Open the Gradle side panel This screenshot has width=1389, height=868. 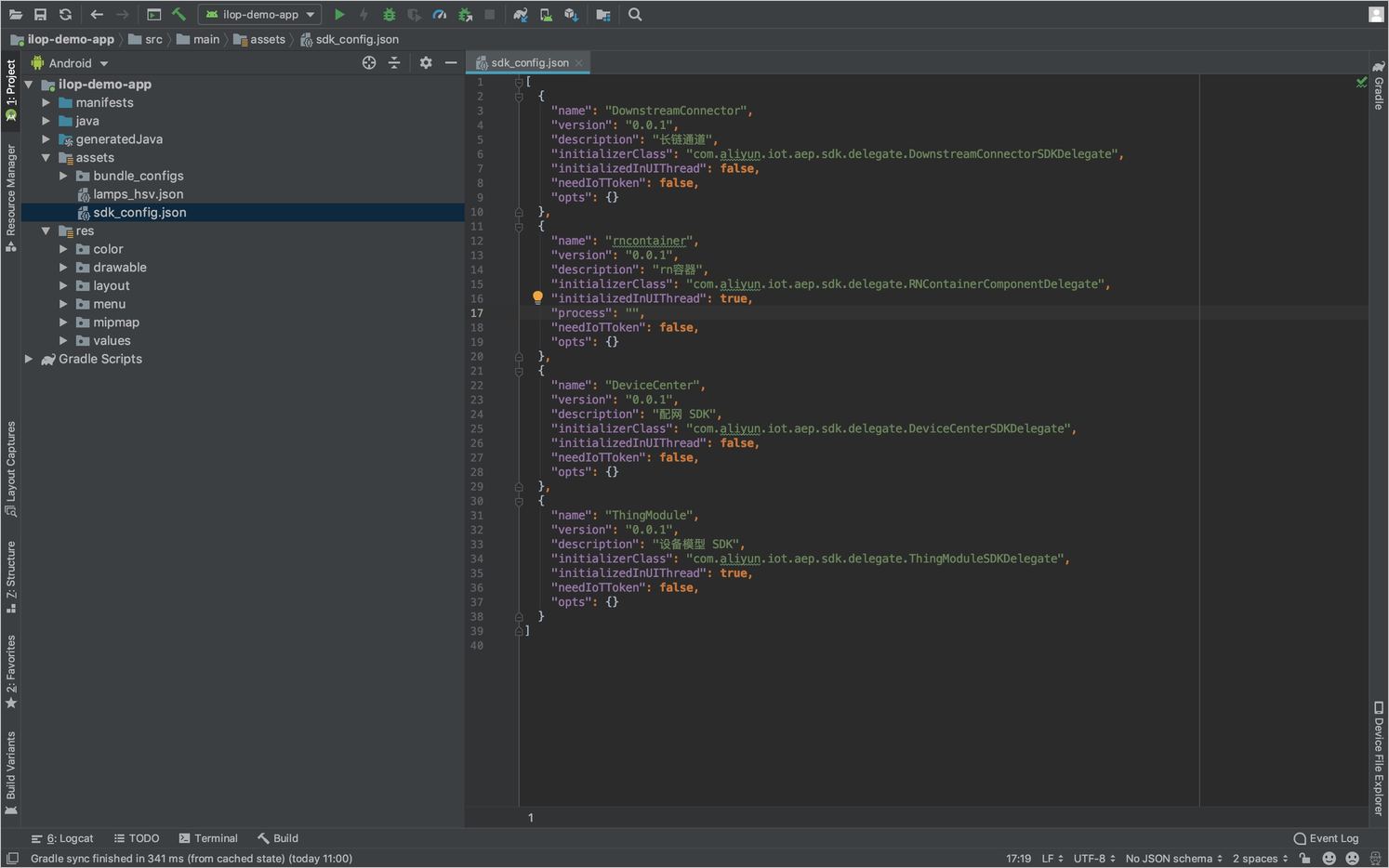click(1379, 85)
